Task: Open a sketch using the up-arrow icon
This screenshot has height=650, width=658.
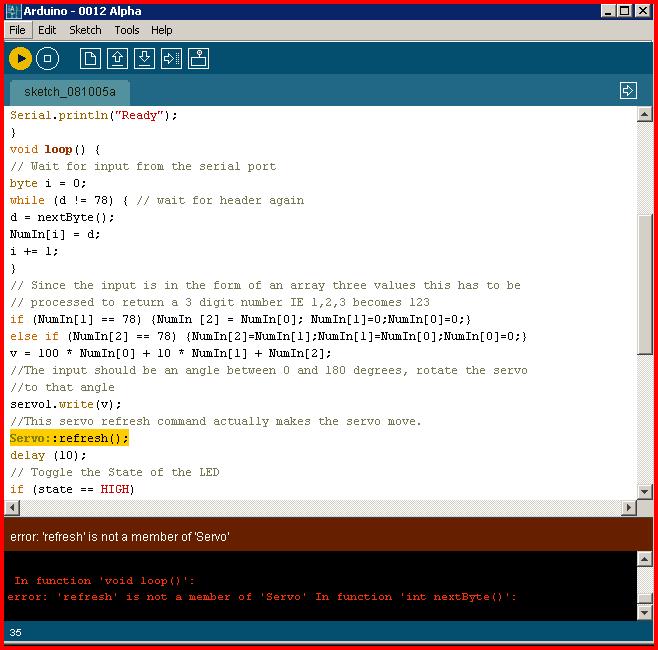Action: (117, 59)
